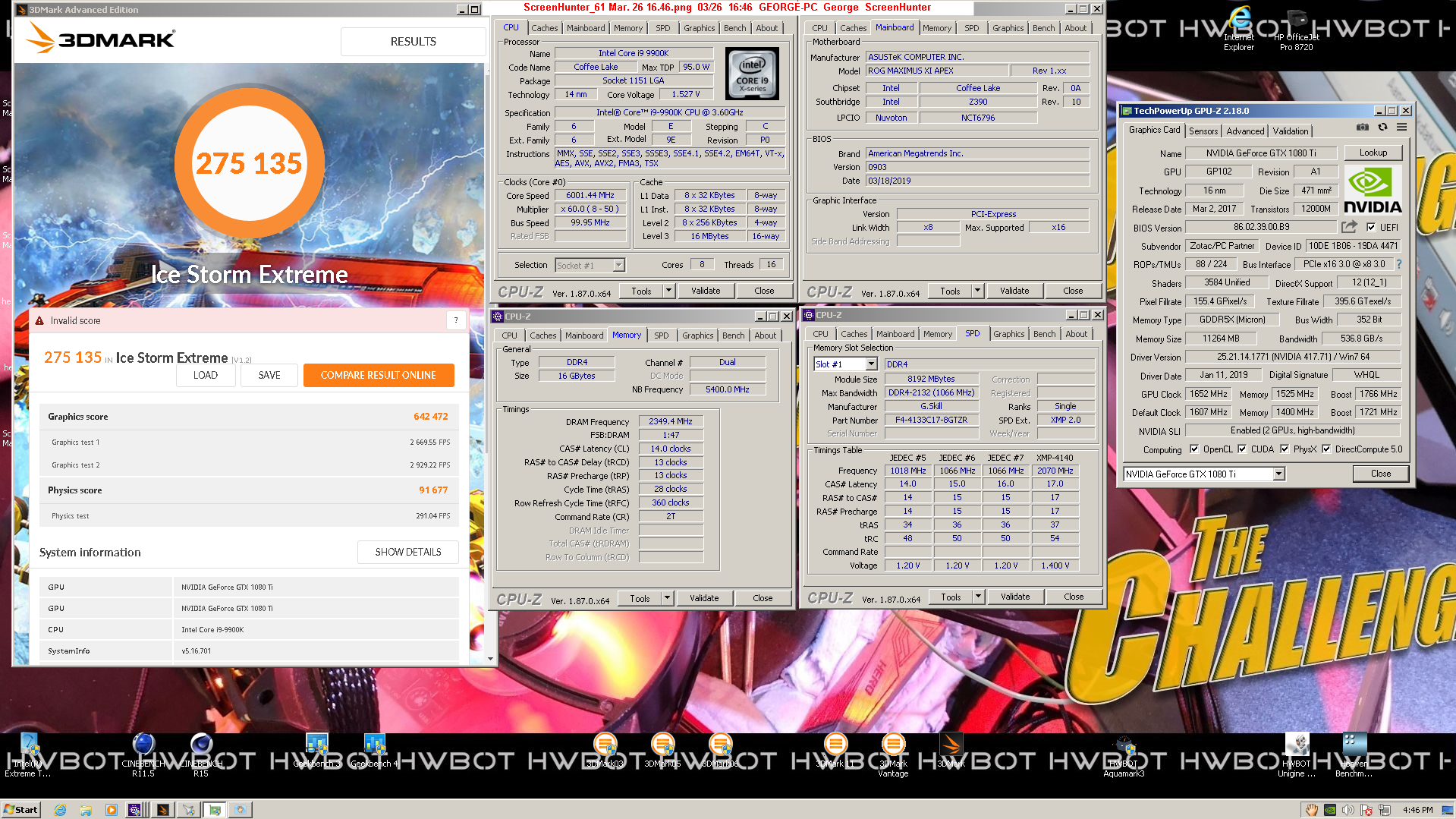Screen dimensions: 1456x819
Task: Launch 3DMark03 desktop shortcut
Action: 605,751
